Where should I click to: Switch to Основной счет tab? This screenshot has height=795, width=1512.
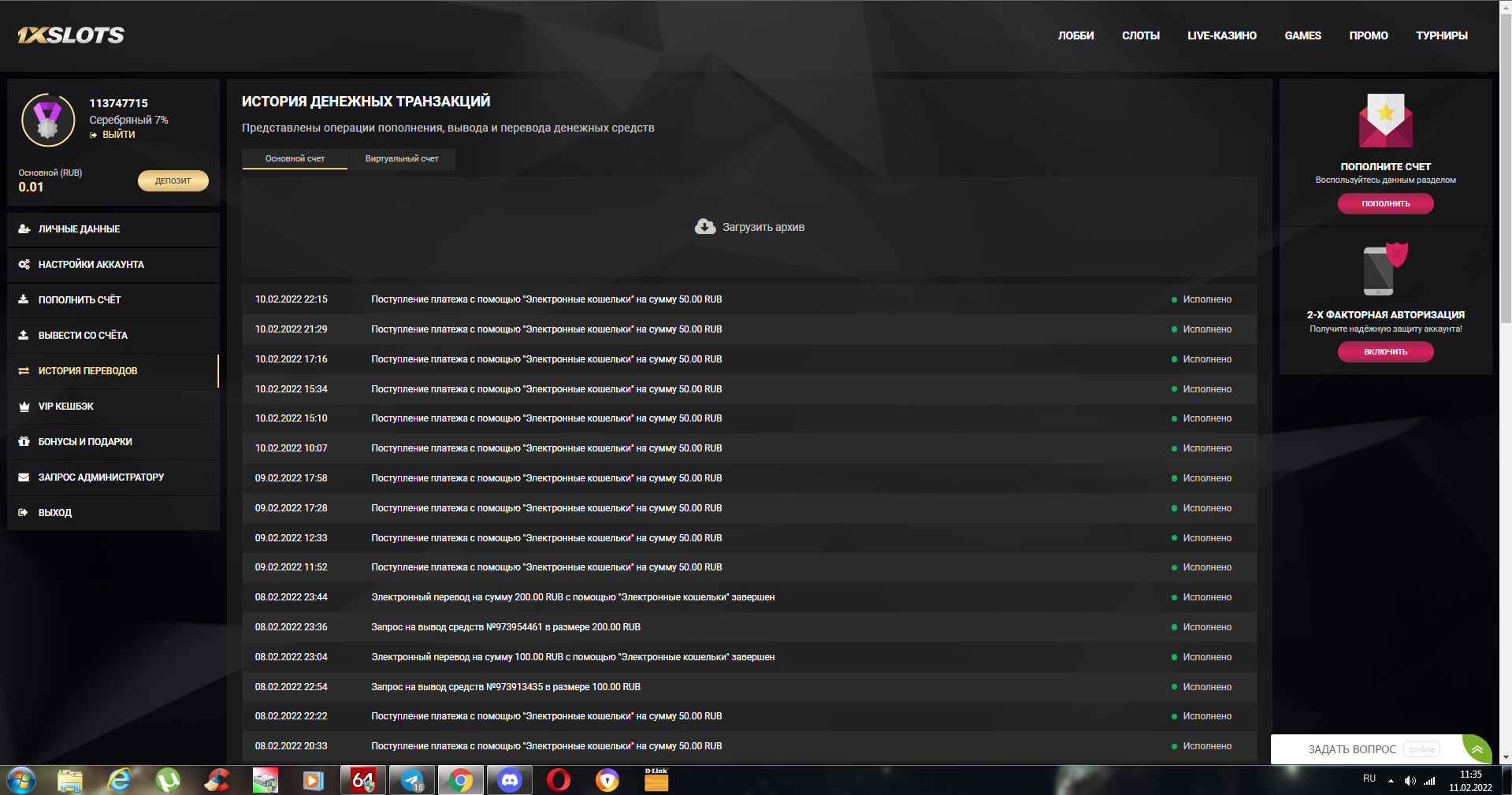295,158
